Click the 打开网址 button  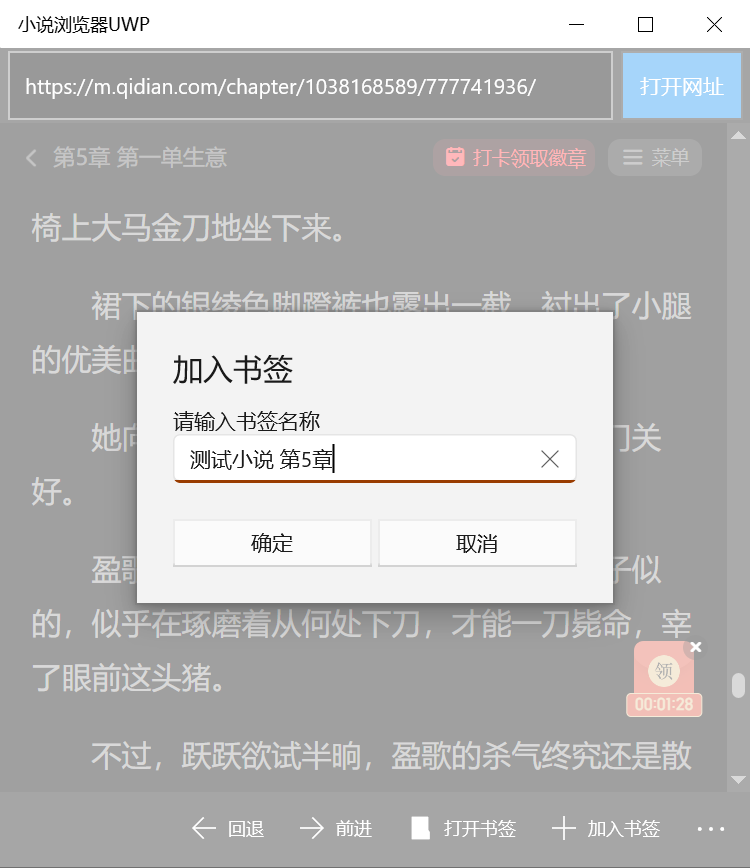click(682, 86)
